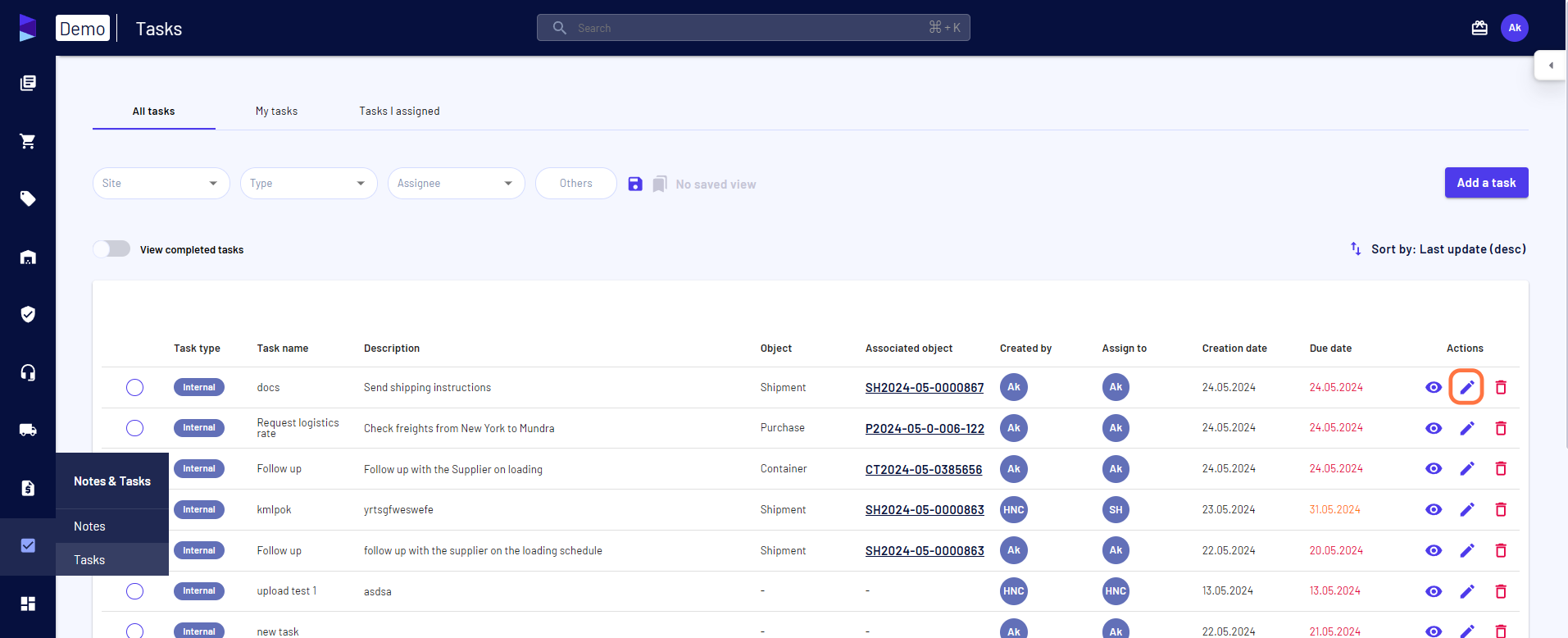
Task: Open the shield checkmark sidebar icon
Action: click(28, 314)
